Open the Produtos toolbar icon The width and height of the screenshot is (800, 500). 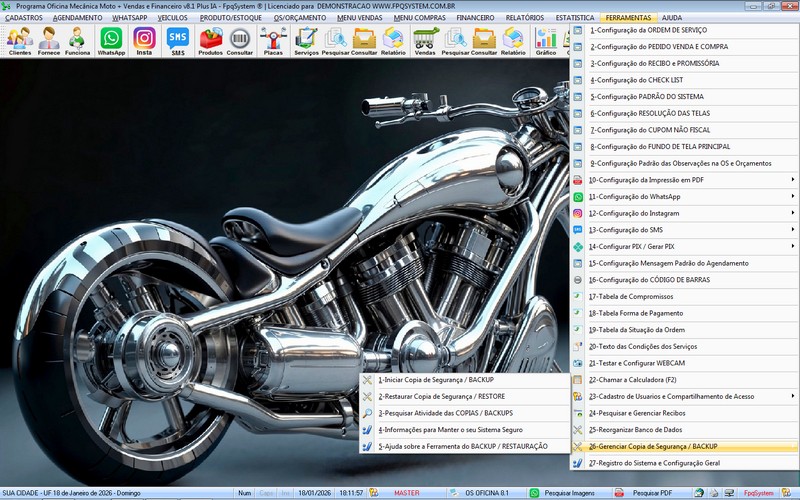pos(211,40)
